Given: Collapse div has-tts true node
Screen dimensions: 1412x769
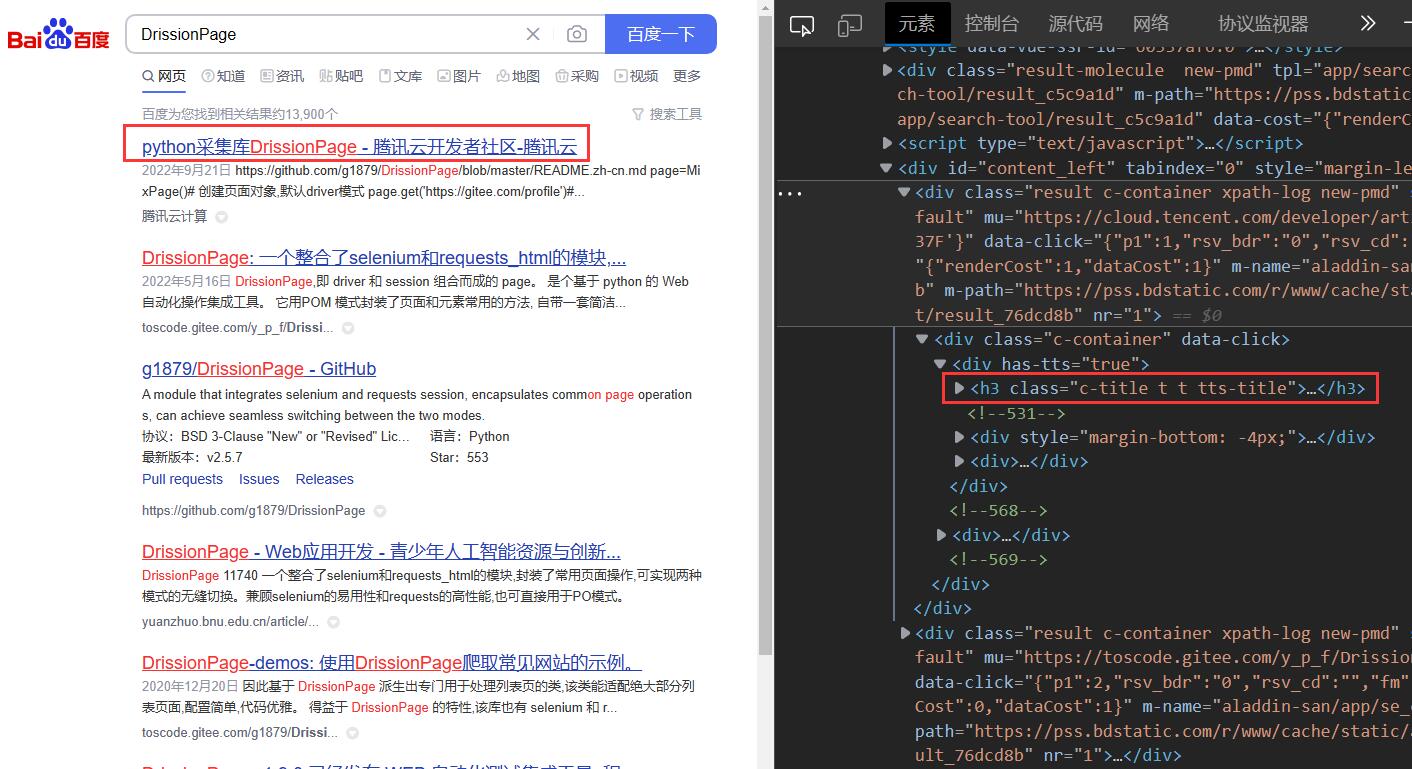Looking at the screenshot, I should coord(940,364).
